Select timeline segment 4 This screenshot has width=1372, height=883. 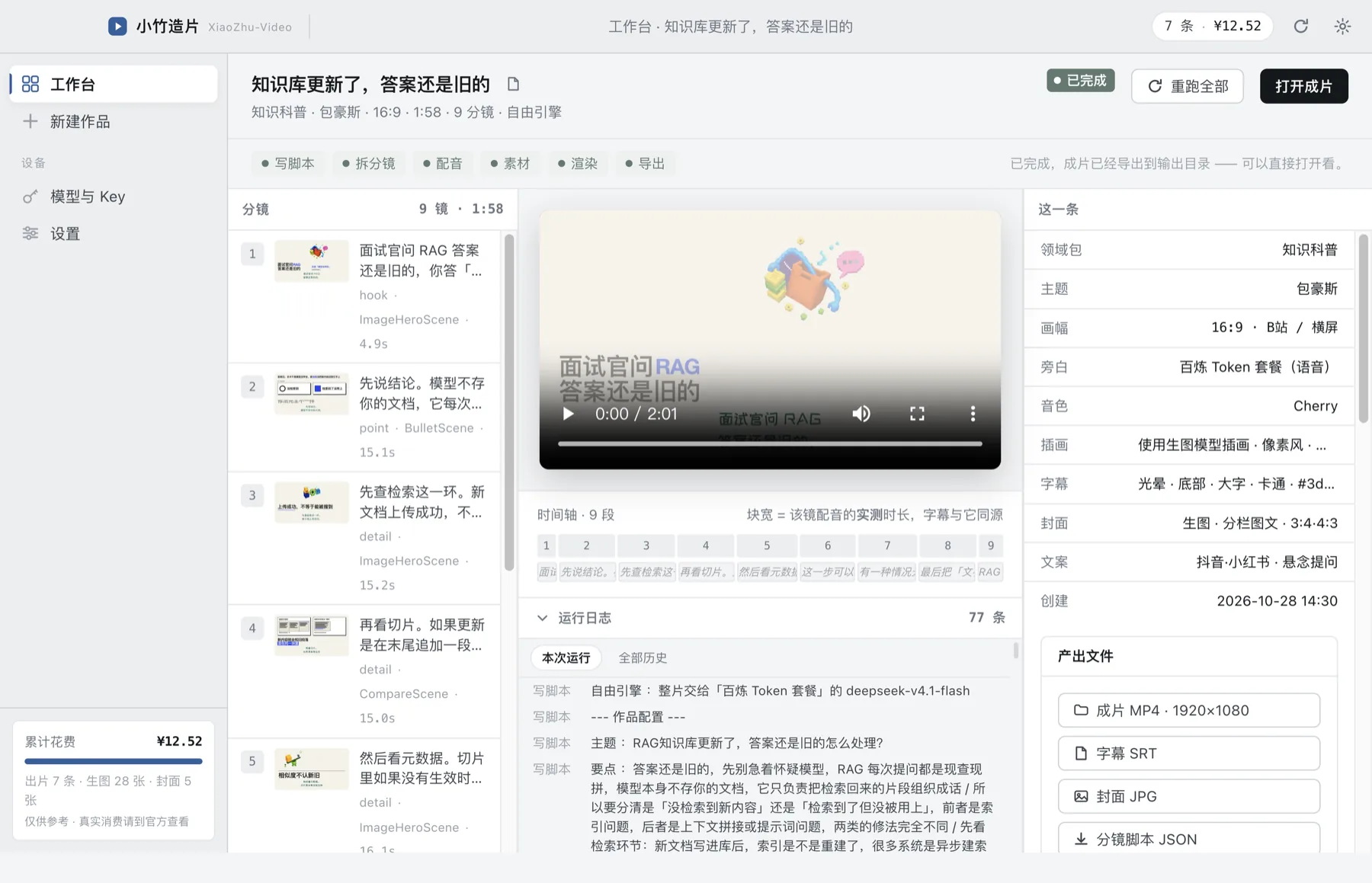click(x=706, y=545)
